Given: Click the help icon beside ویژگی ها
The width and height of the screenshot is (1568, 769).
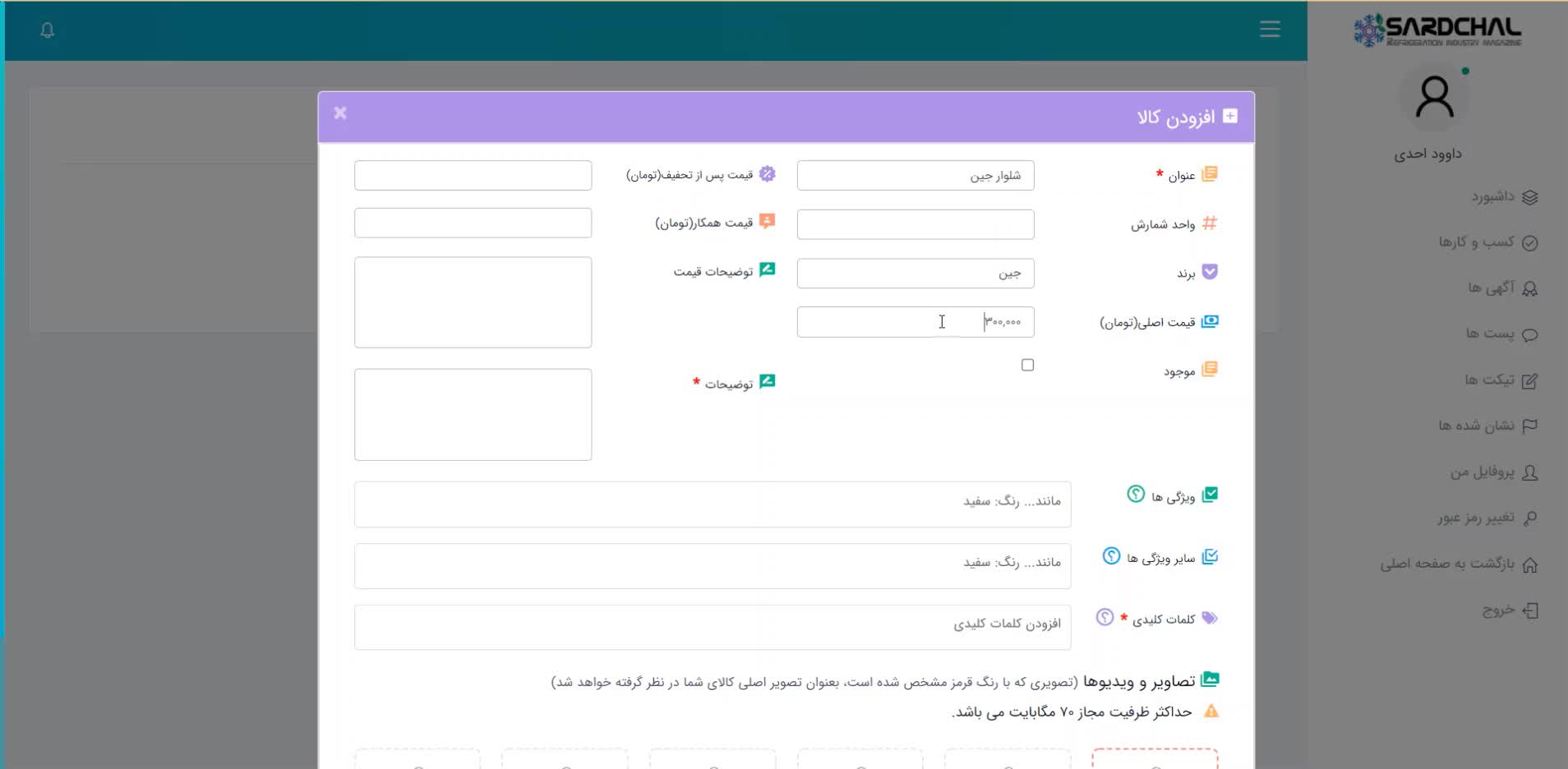Looking at the screenshot, I should [x=1136, y=494].
